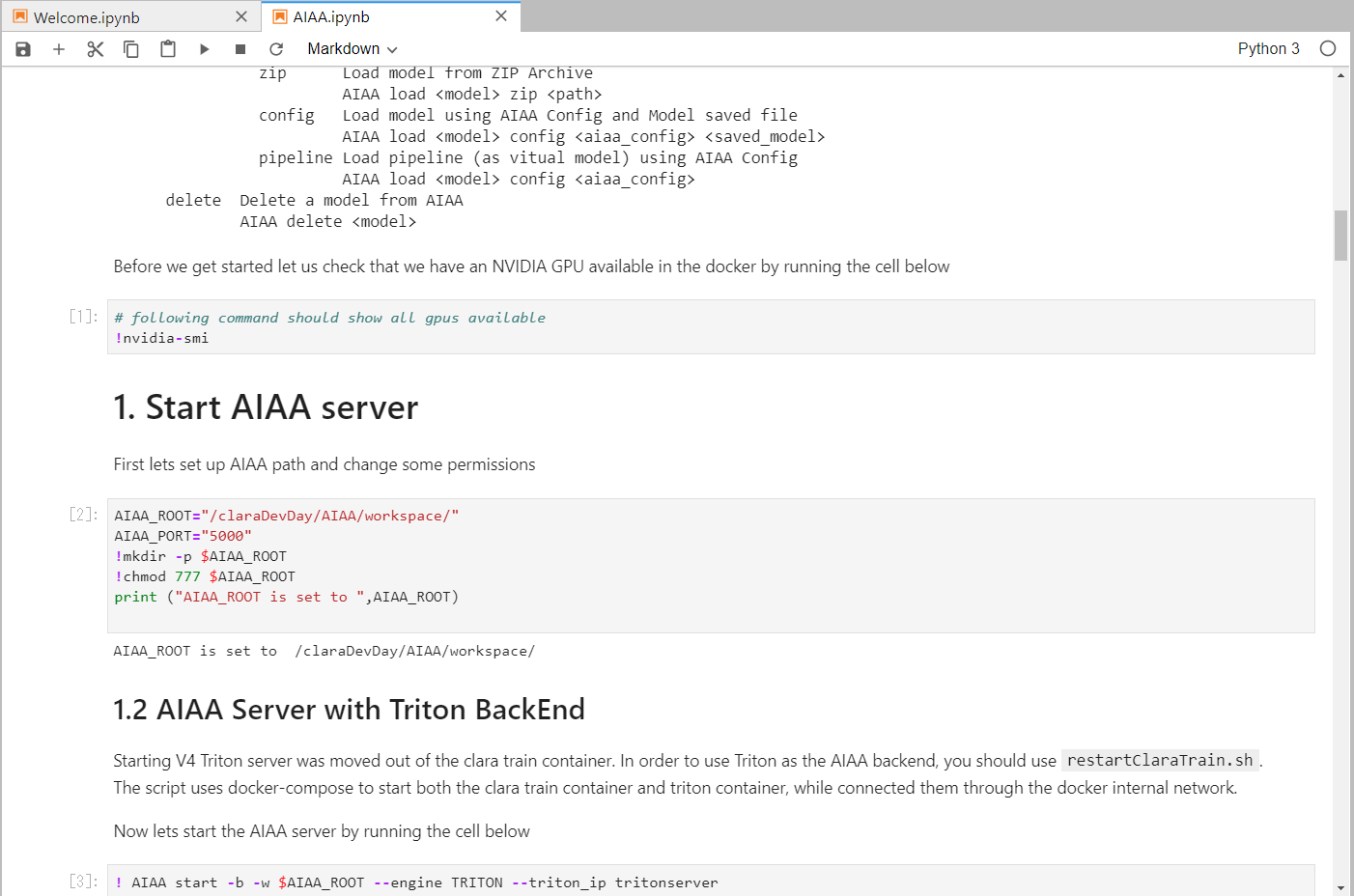Select the nvidia-smi code cell
Image resolution: width=1354 pixels, height=896 pixels.
click(x=711, y=327)
